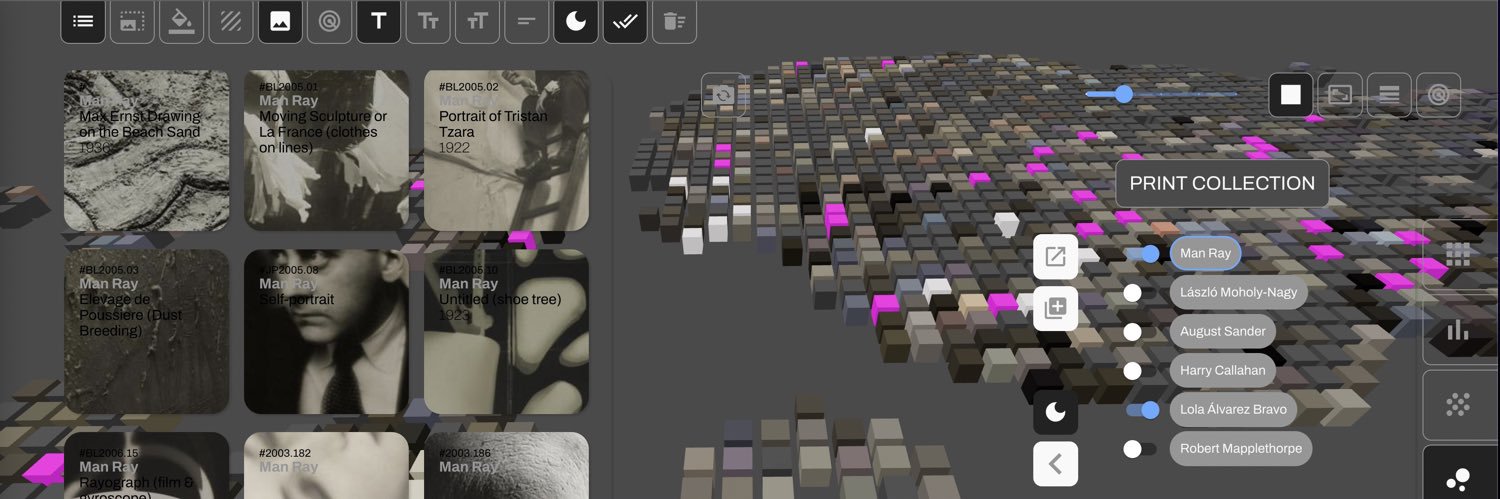Click the blue slider handle at top right
Viewport: 1500px width, 499px height.
pyautogui.click(x=1124, y=94)
